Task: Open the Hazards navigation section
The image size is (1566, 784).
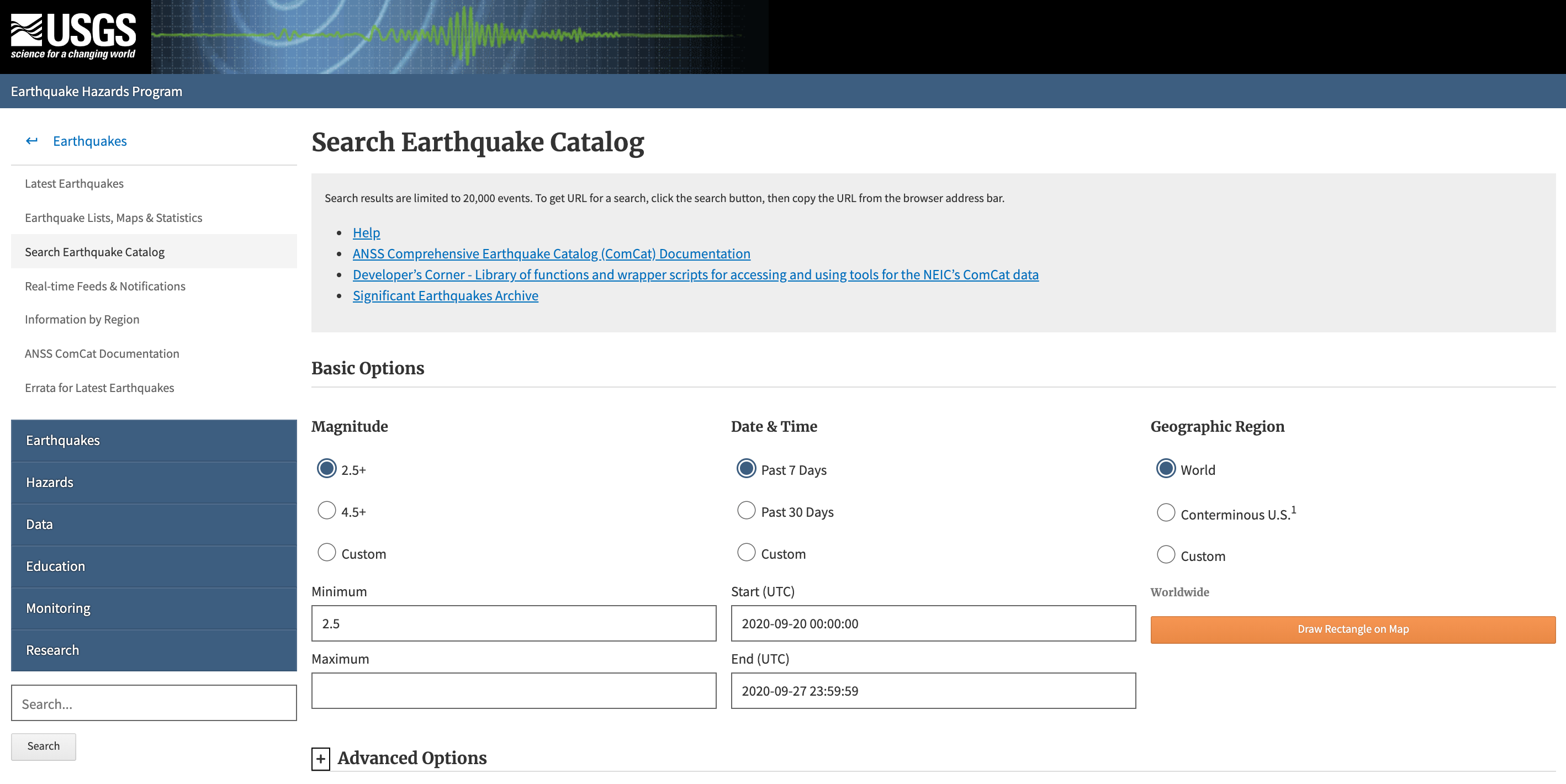Action: [x=154, y=483]
